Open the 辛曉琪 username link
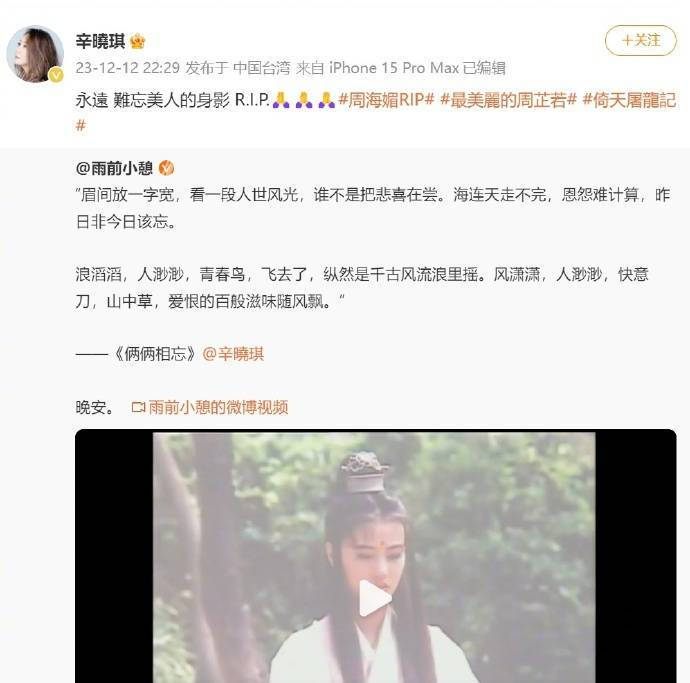The width and height of the screenshot is (690, 683). point(100,41)
